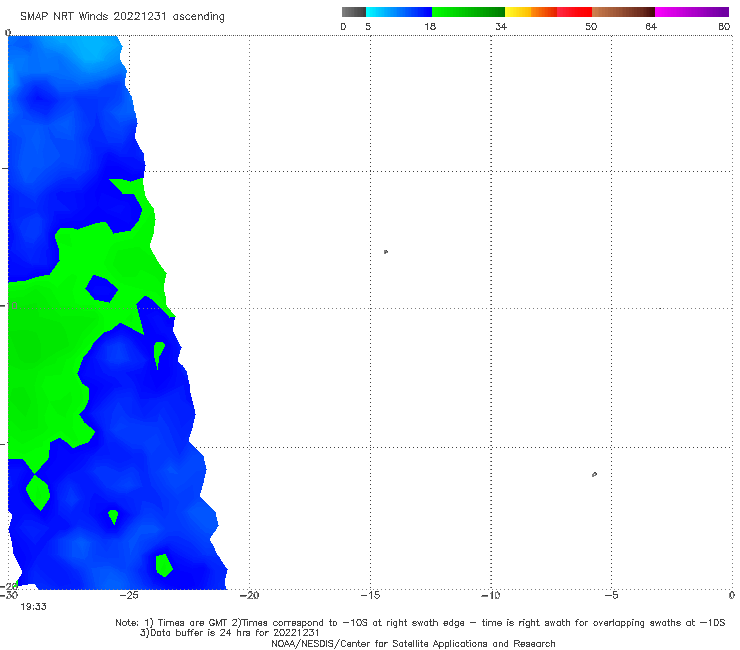The image size is (740, 650).
Task: Click the longitude axis label '-5'
Action: pos(611,595)
